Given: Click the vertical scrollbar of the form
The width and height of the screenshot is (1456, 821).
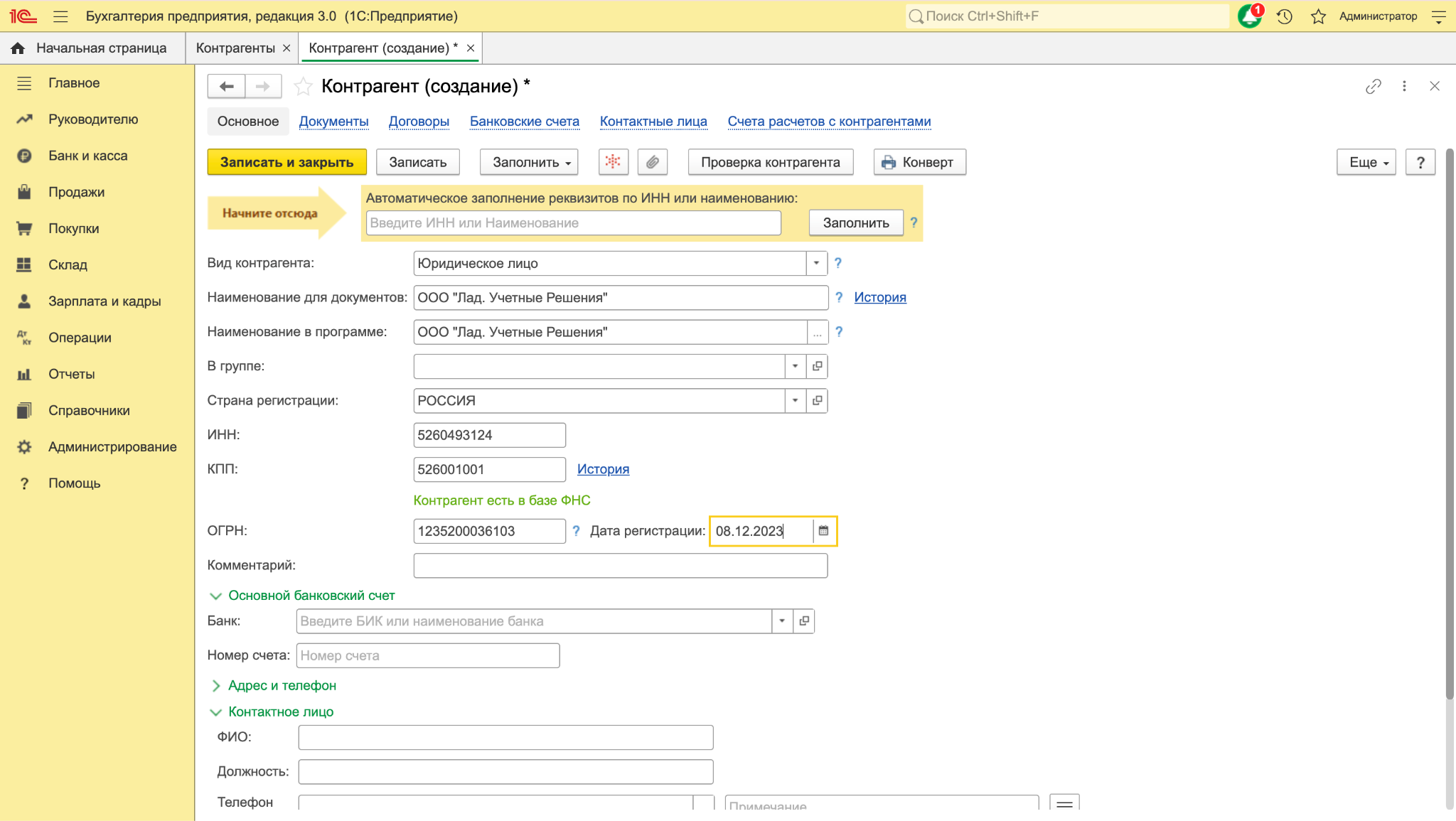Looking at the screenshot, I should click(1450, 426).
